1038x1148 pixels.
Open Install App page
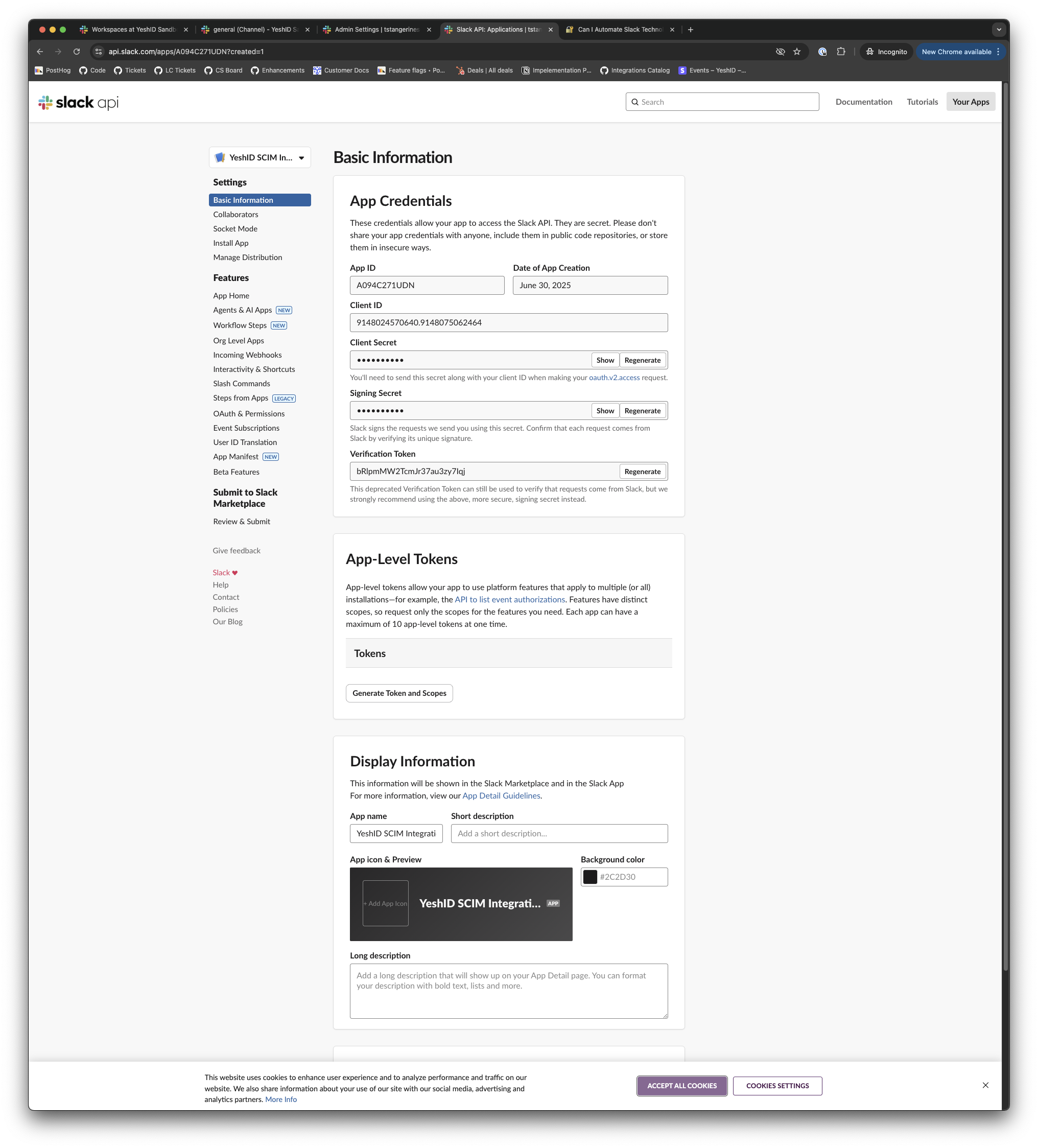point(230,243)
